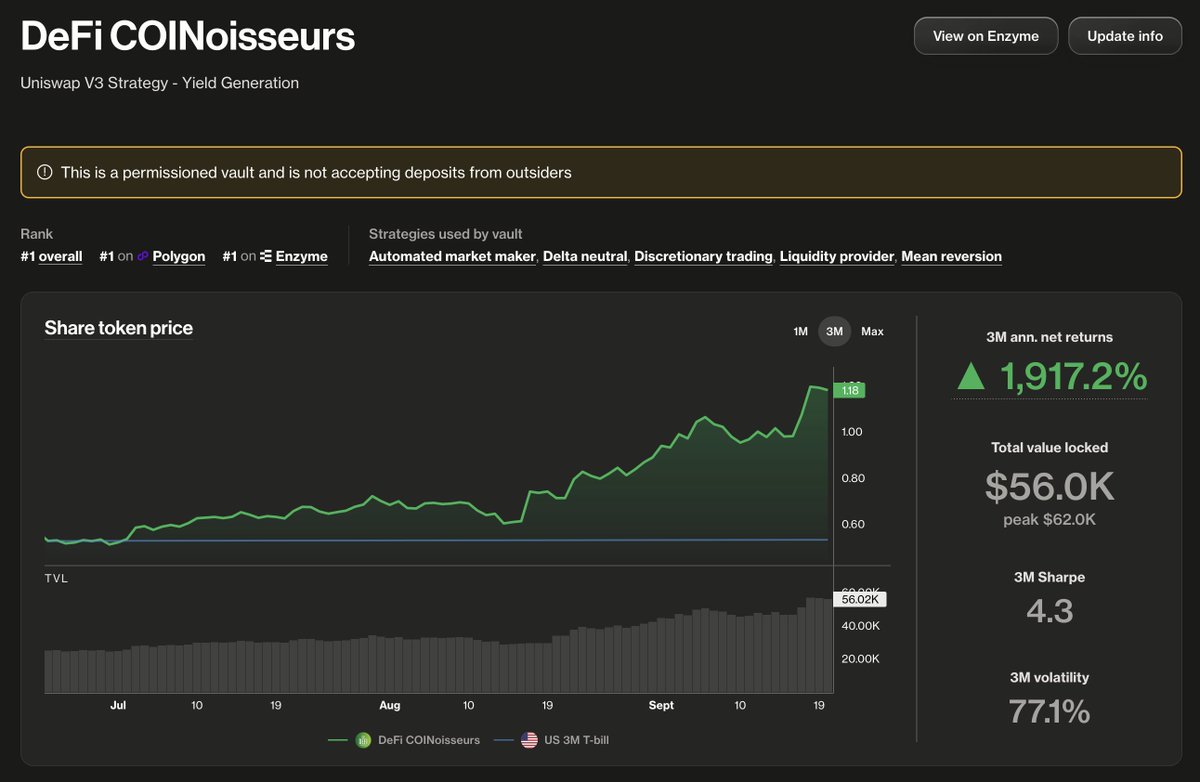Click the Uniswap V3 Strategy subtitle

(x=160, y=83)
